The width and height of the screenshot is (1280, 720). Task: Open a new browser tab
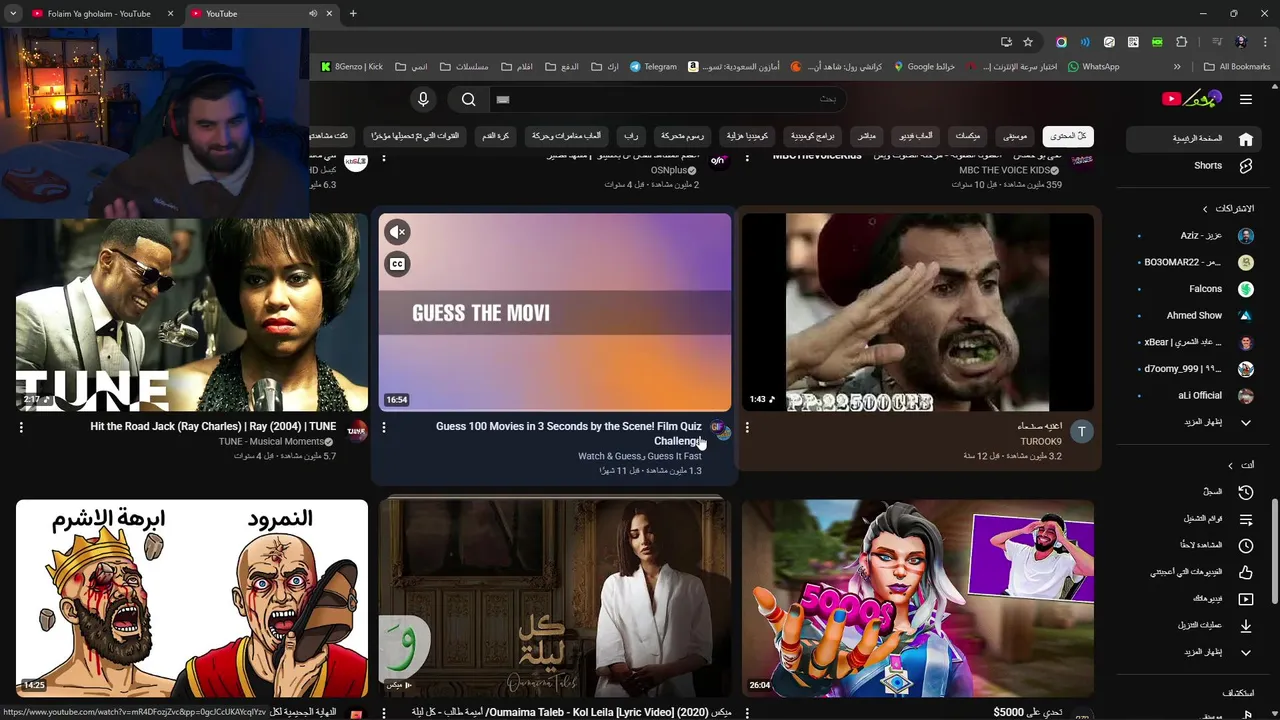point(353,14)
